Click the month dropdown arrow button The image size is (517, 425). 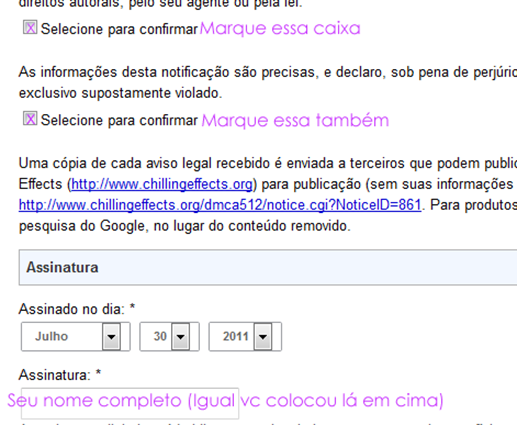pos(111,337)
